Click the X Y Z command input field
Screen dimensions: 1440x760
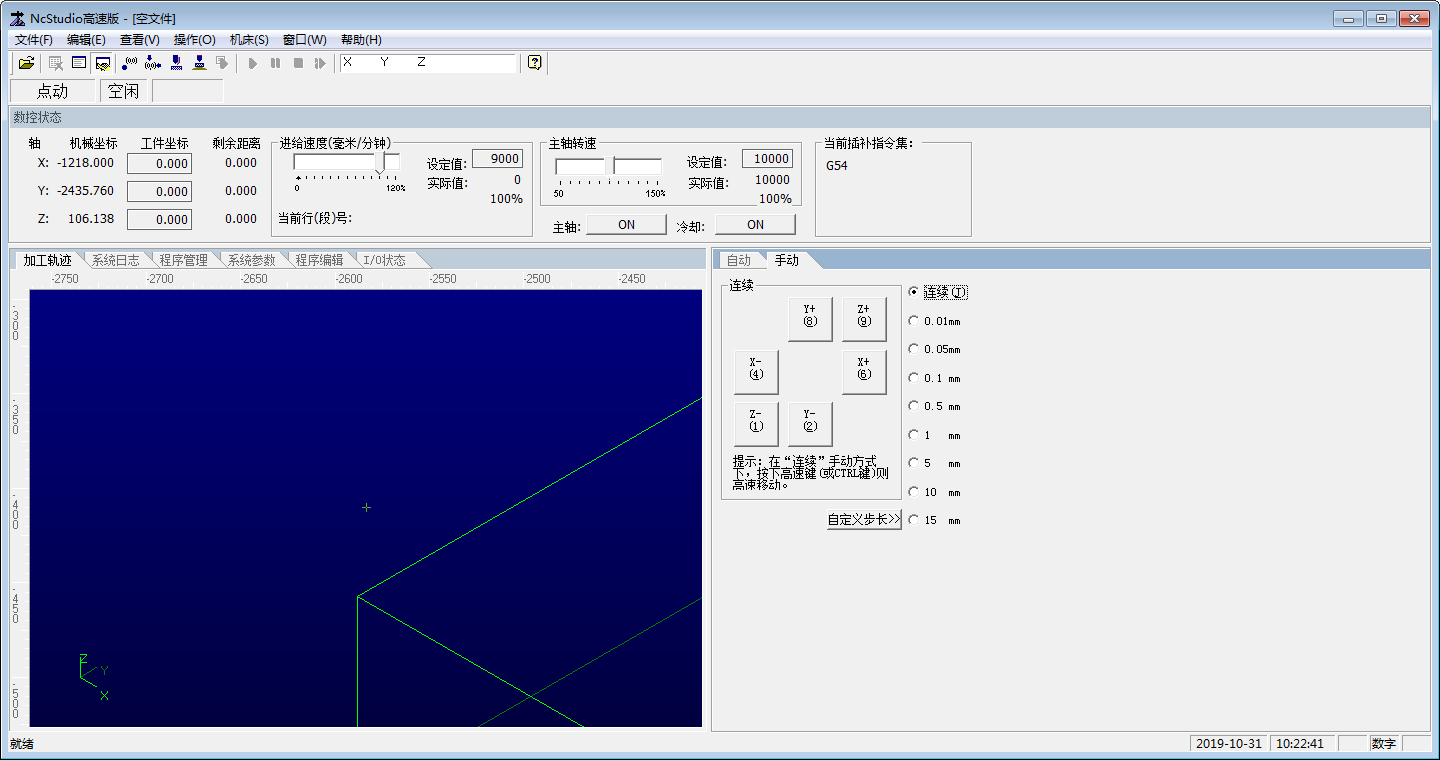pos(428,63)
